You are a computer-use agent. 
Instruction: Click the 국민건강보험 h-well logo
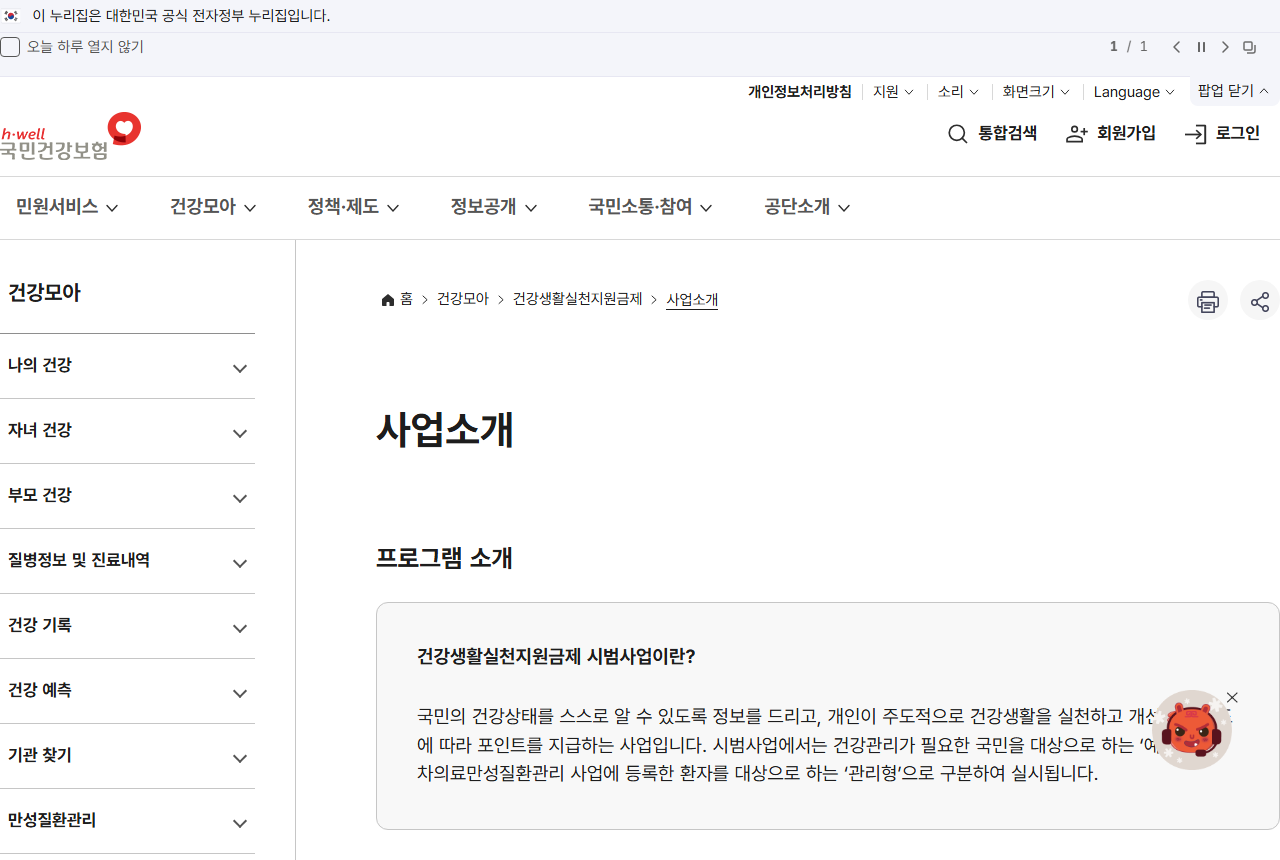[x=70, y=136]
